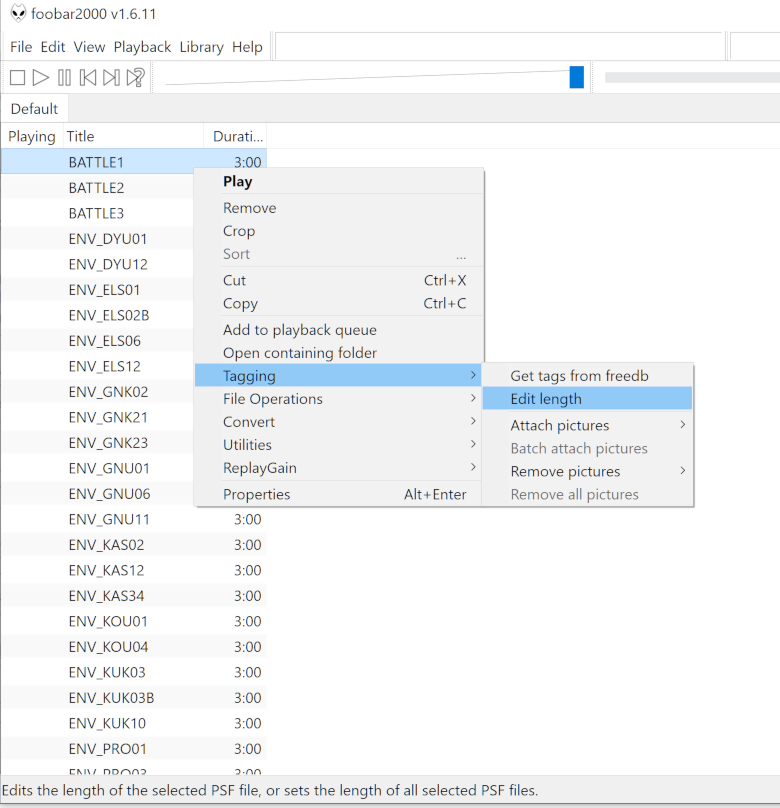
Task: Select the ENV_ELS02B track
Action: (98, 315)
